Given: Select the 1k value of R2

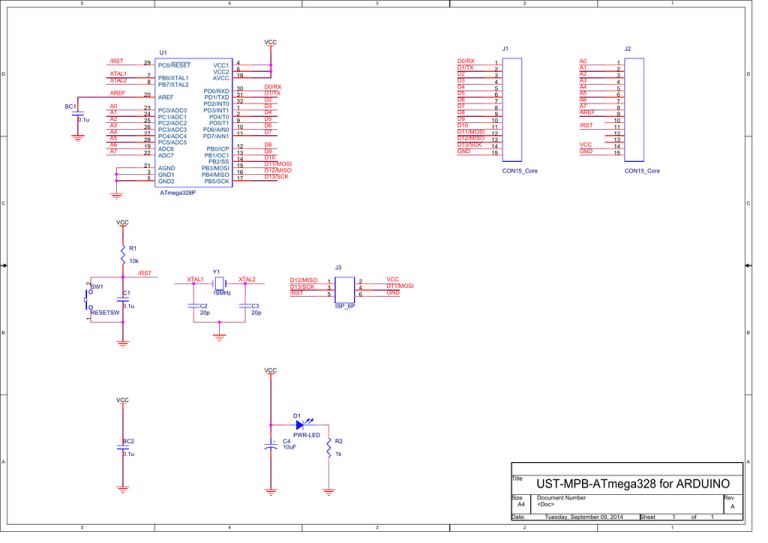Looking at the screenshot, I should (338, 454).
